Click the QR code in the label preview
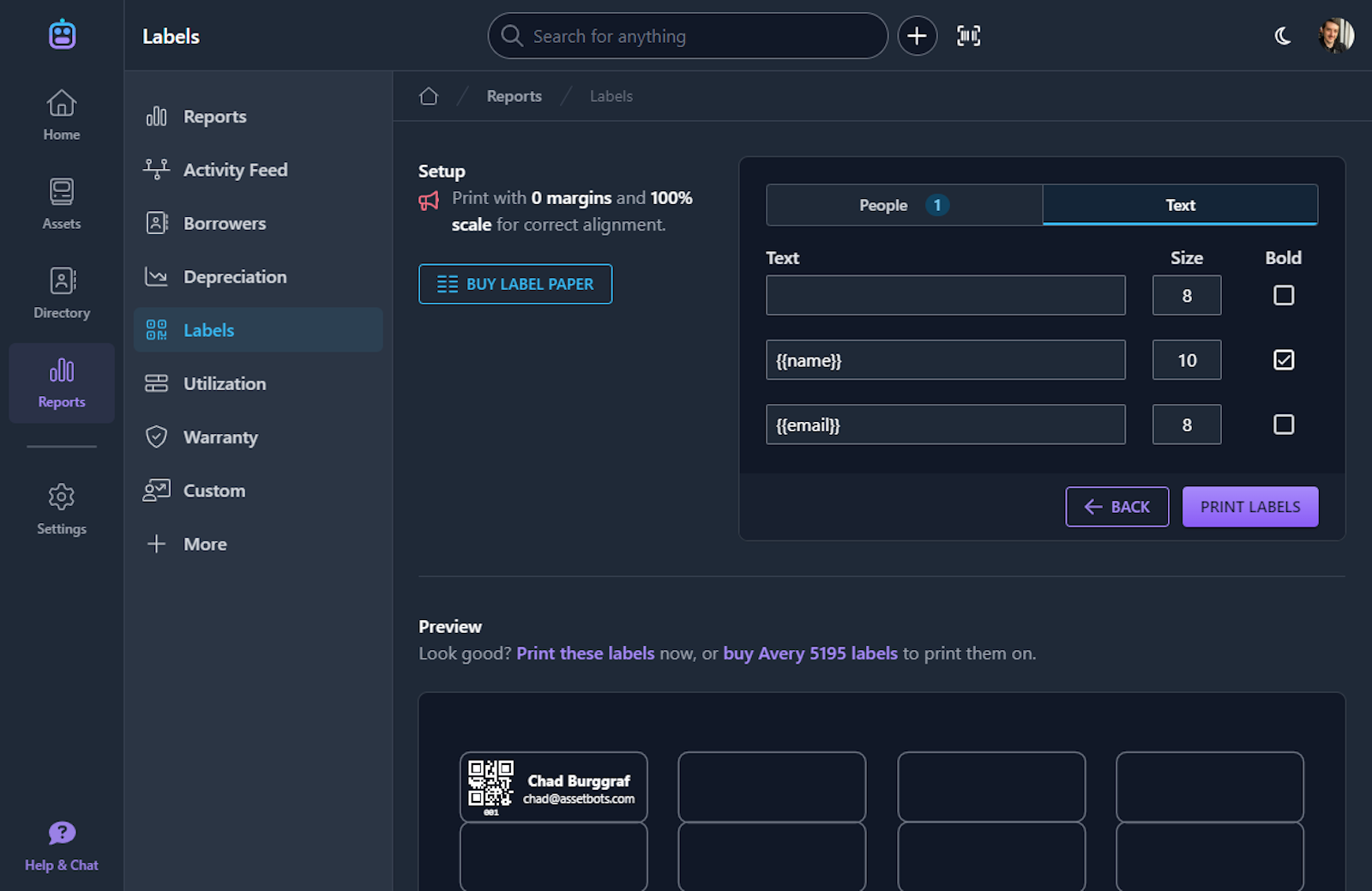The image size is (1372, 891). (x=490, y=783)
